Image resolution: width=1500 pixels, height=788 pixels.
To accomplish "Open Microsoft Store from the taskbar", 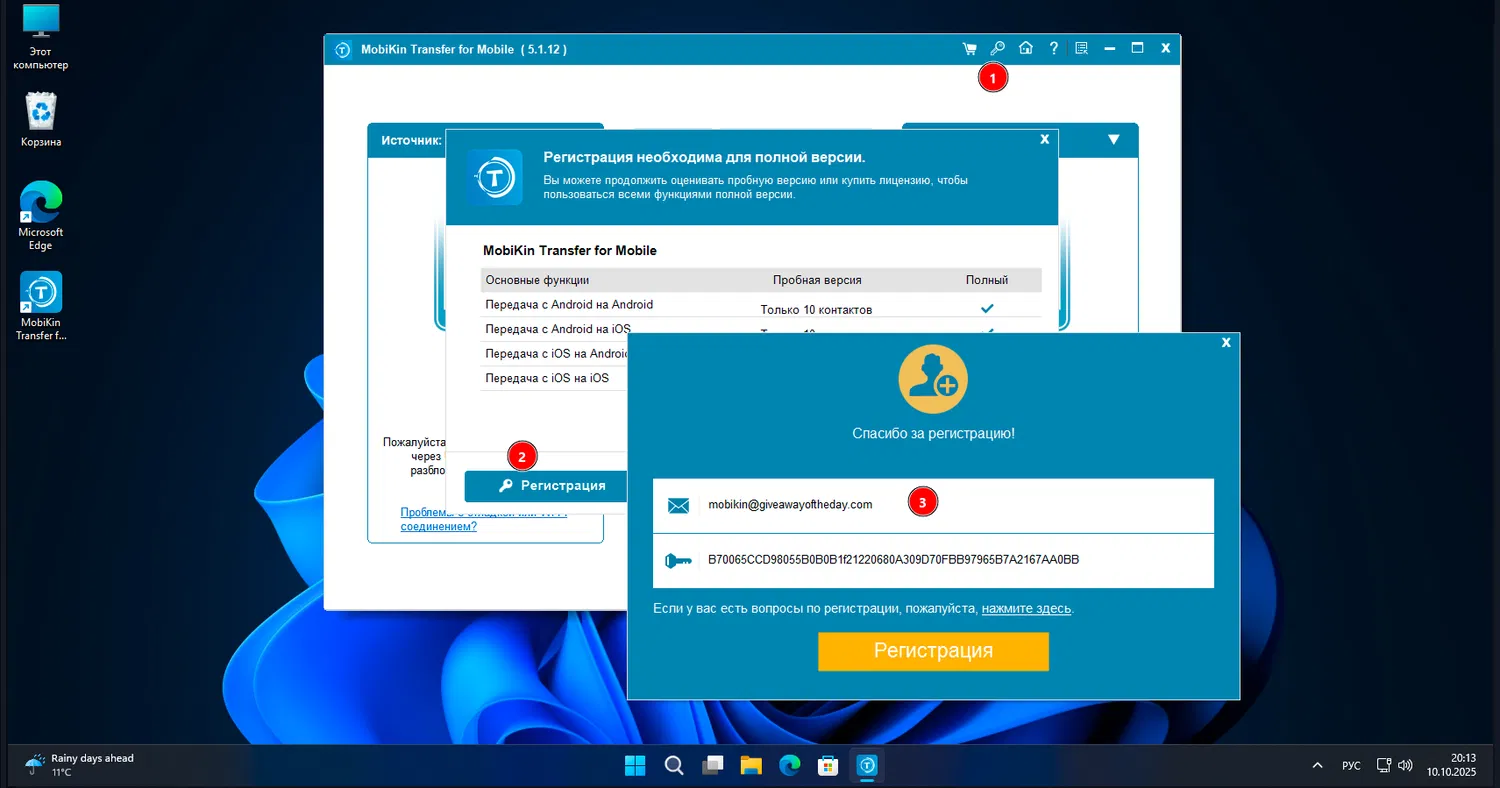I will pos(829,766).
